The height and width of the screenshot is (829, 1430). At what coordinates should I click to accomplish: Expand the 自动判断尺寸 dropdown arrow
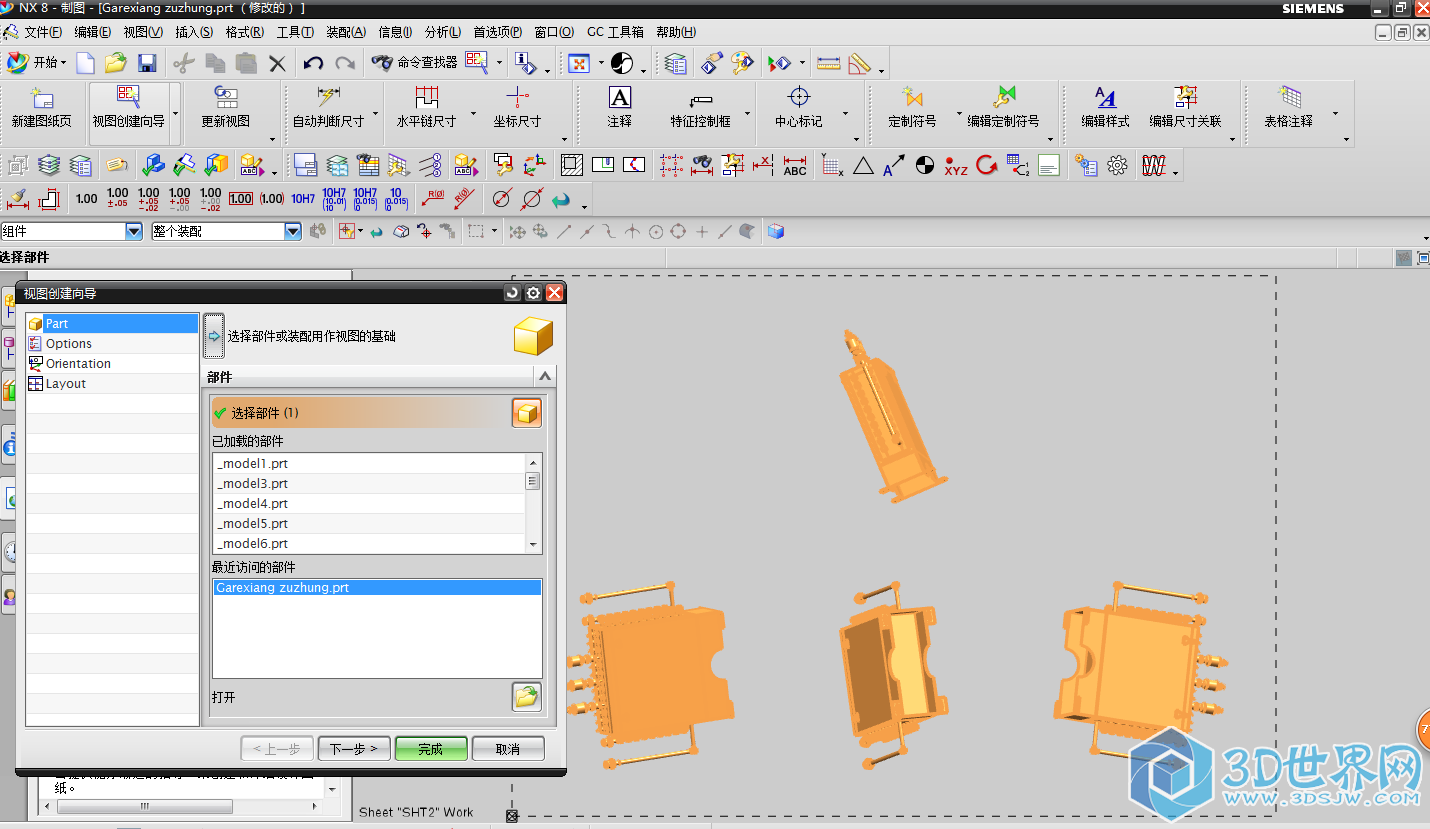376,114
